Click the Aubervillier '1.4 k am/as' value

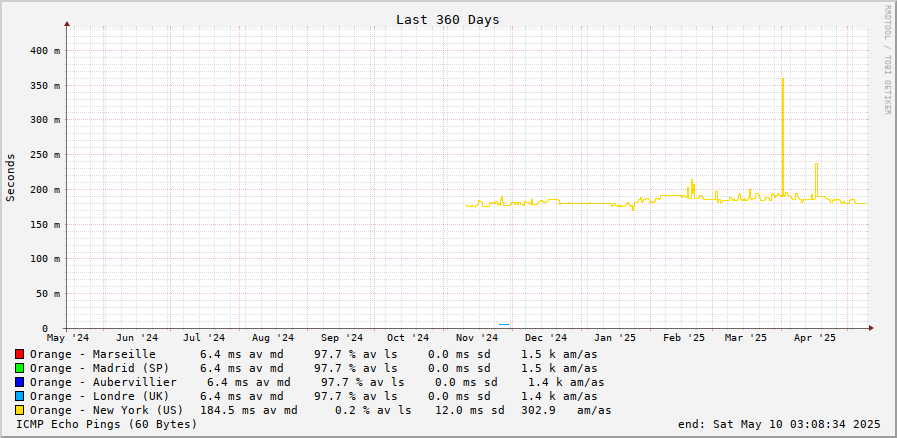(x=566, y=383)
